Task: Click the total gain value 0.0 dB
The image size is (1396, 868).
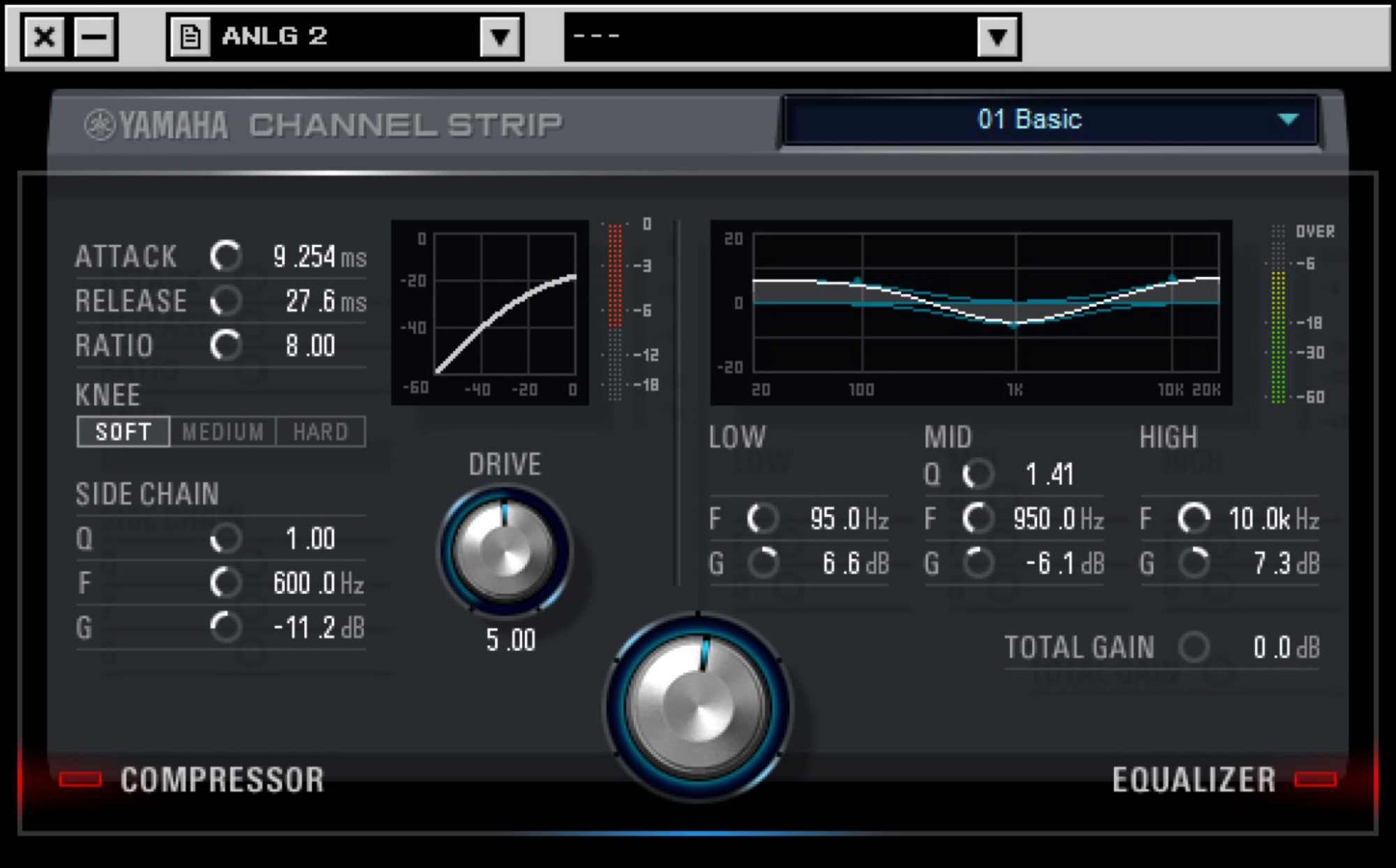Action: point(1286,648)
